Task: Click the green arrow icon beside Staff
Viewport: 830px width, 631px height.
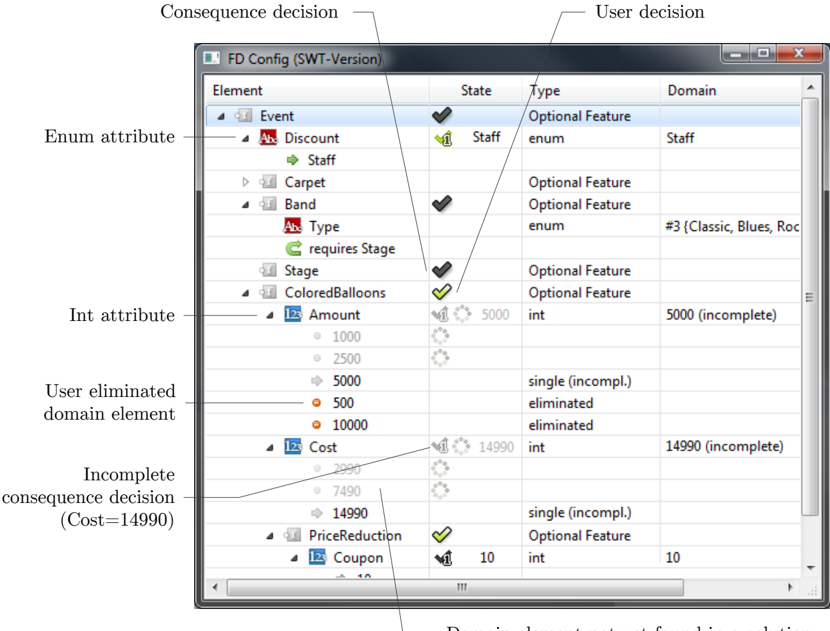Action: click(293, 159)
